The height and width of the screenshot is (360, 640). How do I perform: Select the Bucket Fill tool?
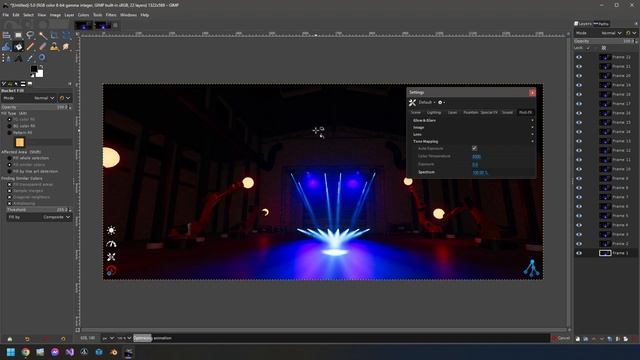18,47
